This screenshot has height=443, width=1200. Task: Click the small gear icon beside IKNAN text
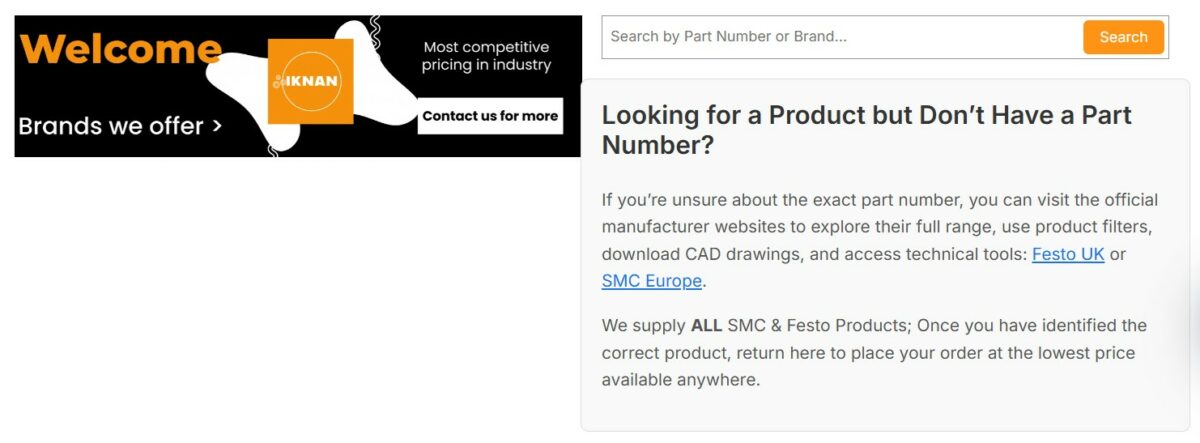click(x=279, y=82)
